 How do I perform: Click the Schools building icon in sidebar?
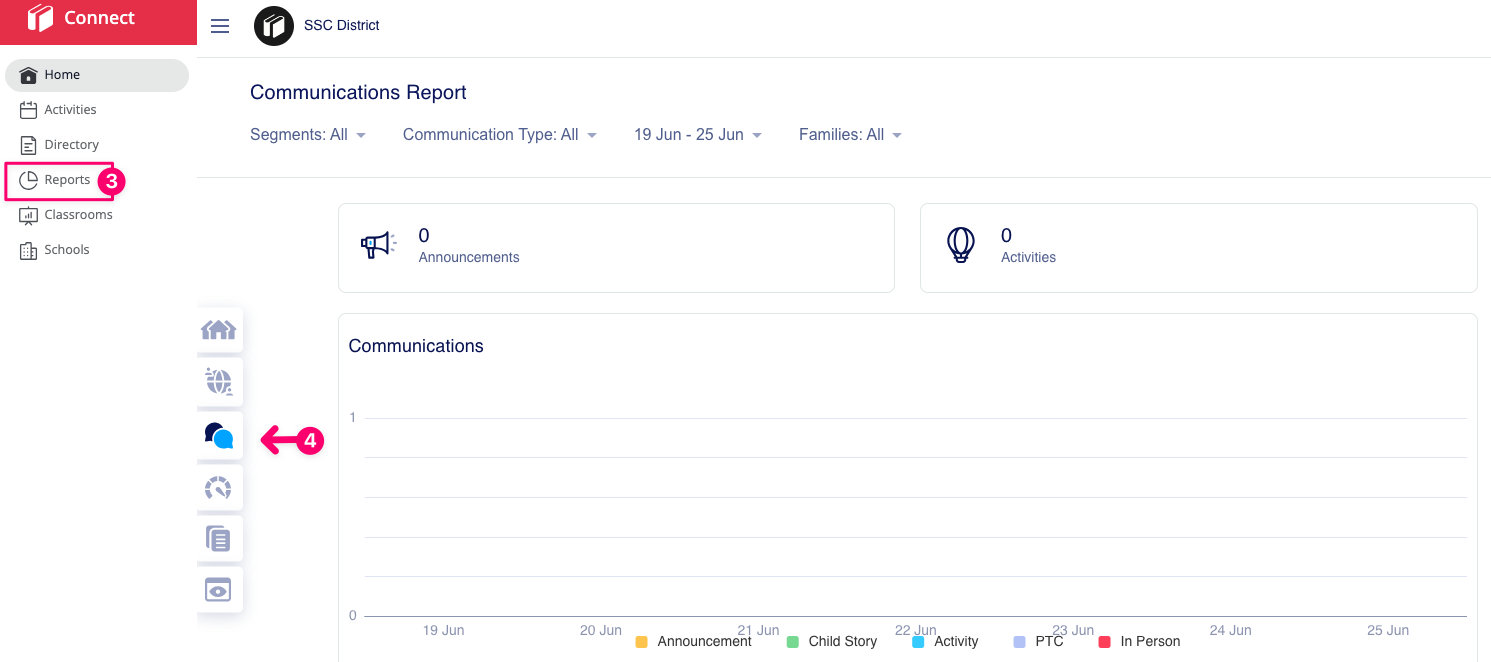pyautogui.click(x=28, y=250)
